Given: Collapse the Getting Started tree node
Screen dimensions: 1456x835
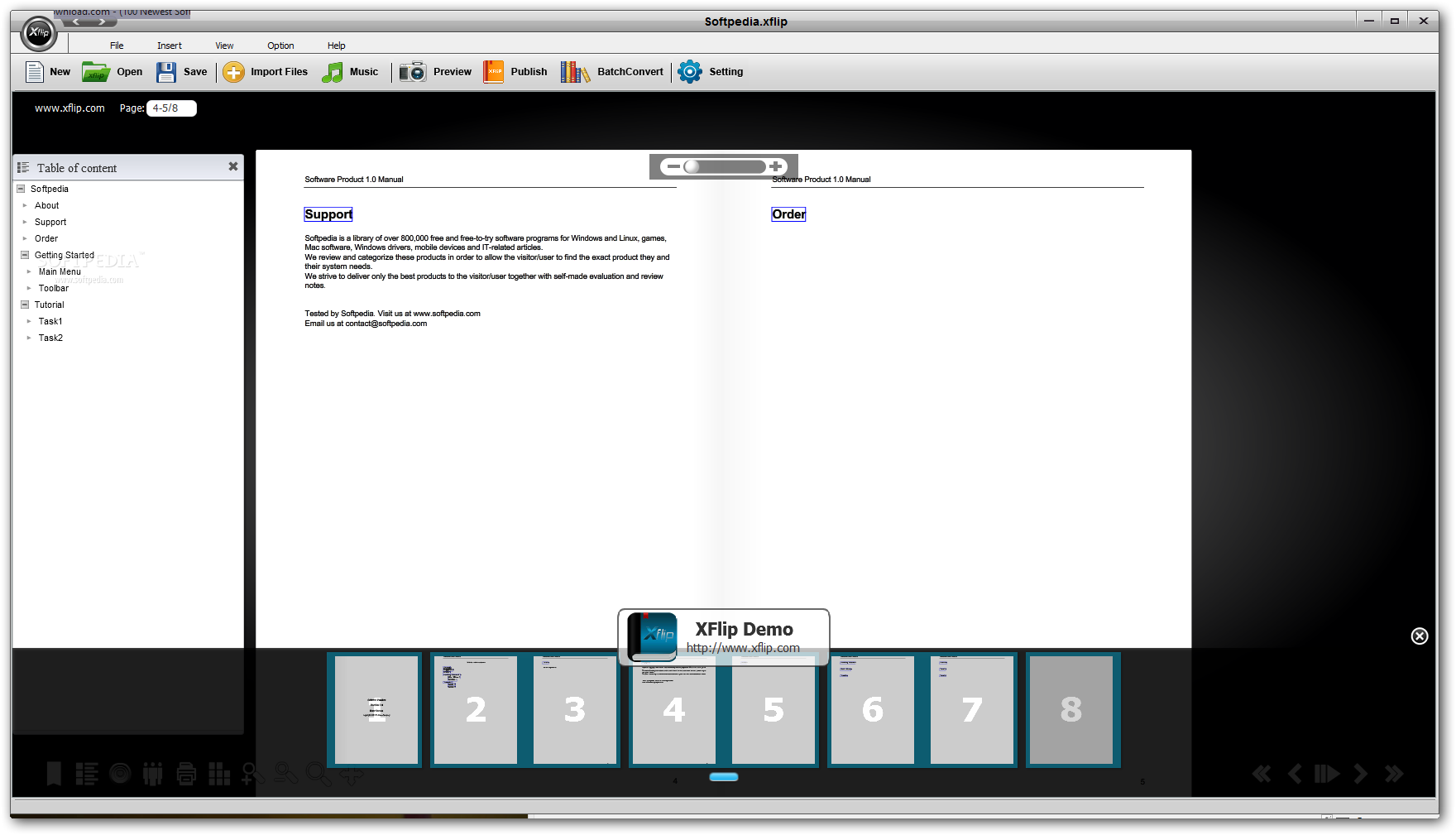Looking at the screenshot, I should [25, 255].
